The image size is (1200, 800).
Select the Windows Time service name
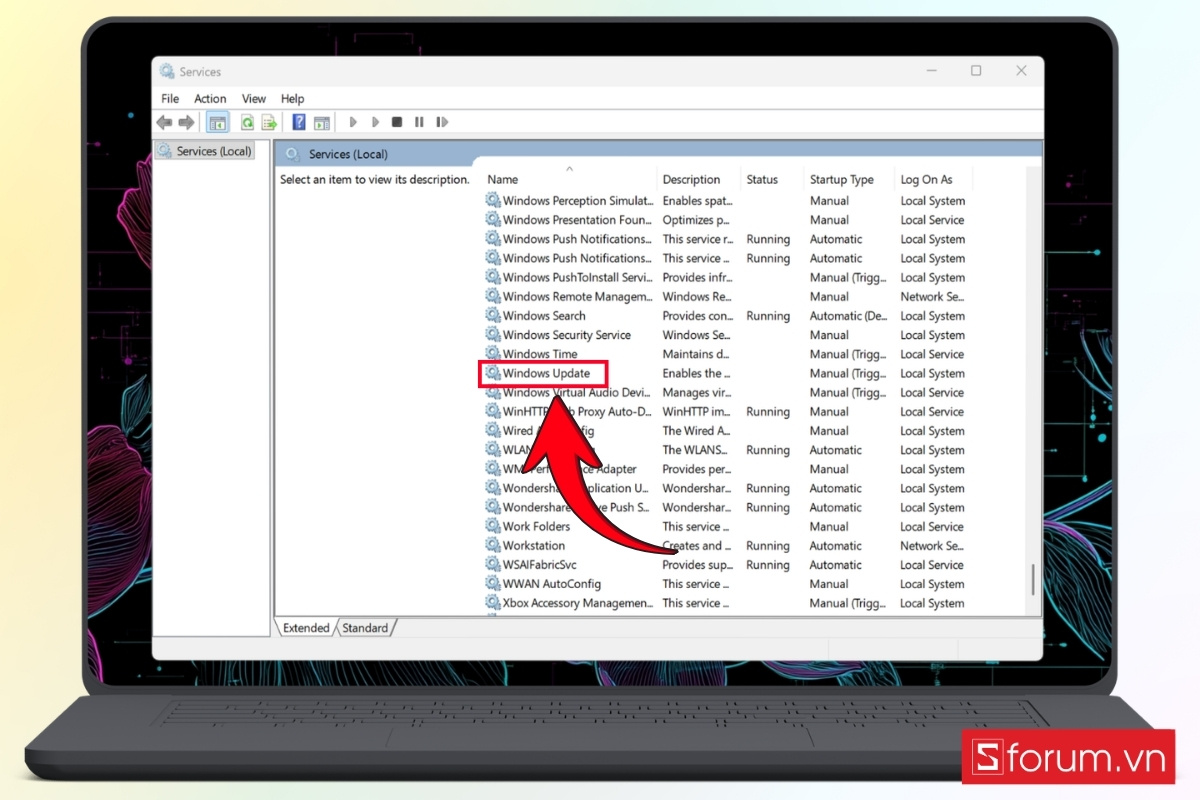tap(540, 354)
